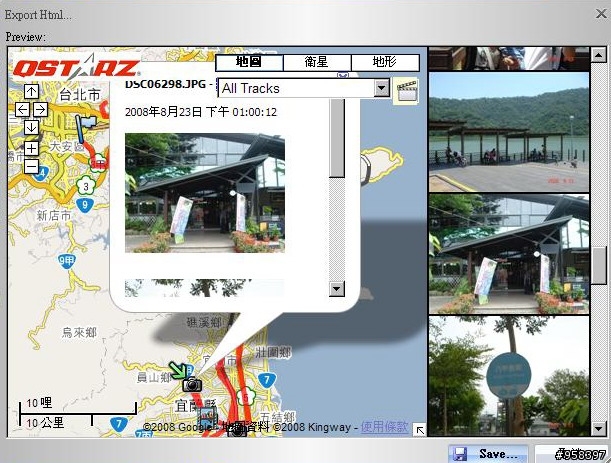Screen dimensions: 611x463
Task: Click the green arrow marker near 員山鄉
Action: coord(177,370)
